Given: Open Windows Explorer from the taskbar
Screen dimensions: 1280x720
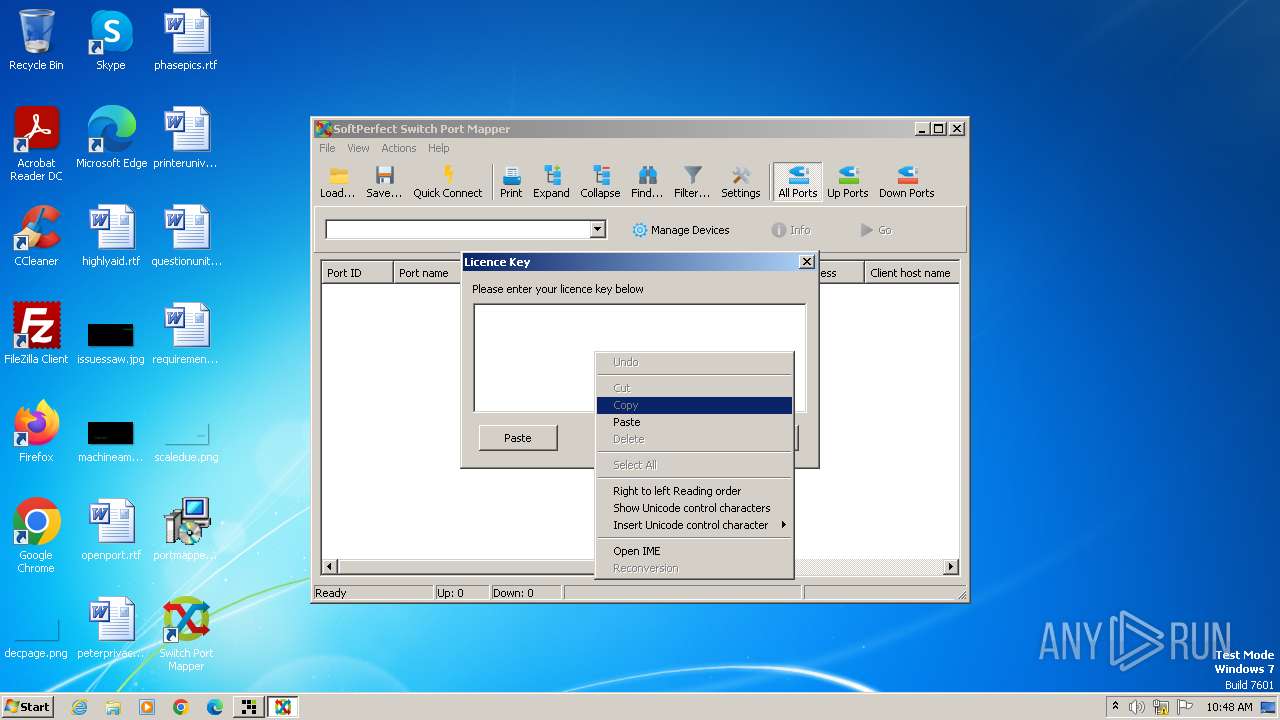Looking at the screenshot, I should pos(113,707).
